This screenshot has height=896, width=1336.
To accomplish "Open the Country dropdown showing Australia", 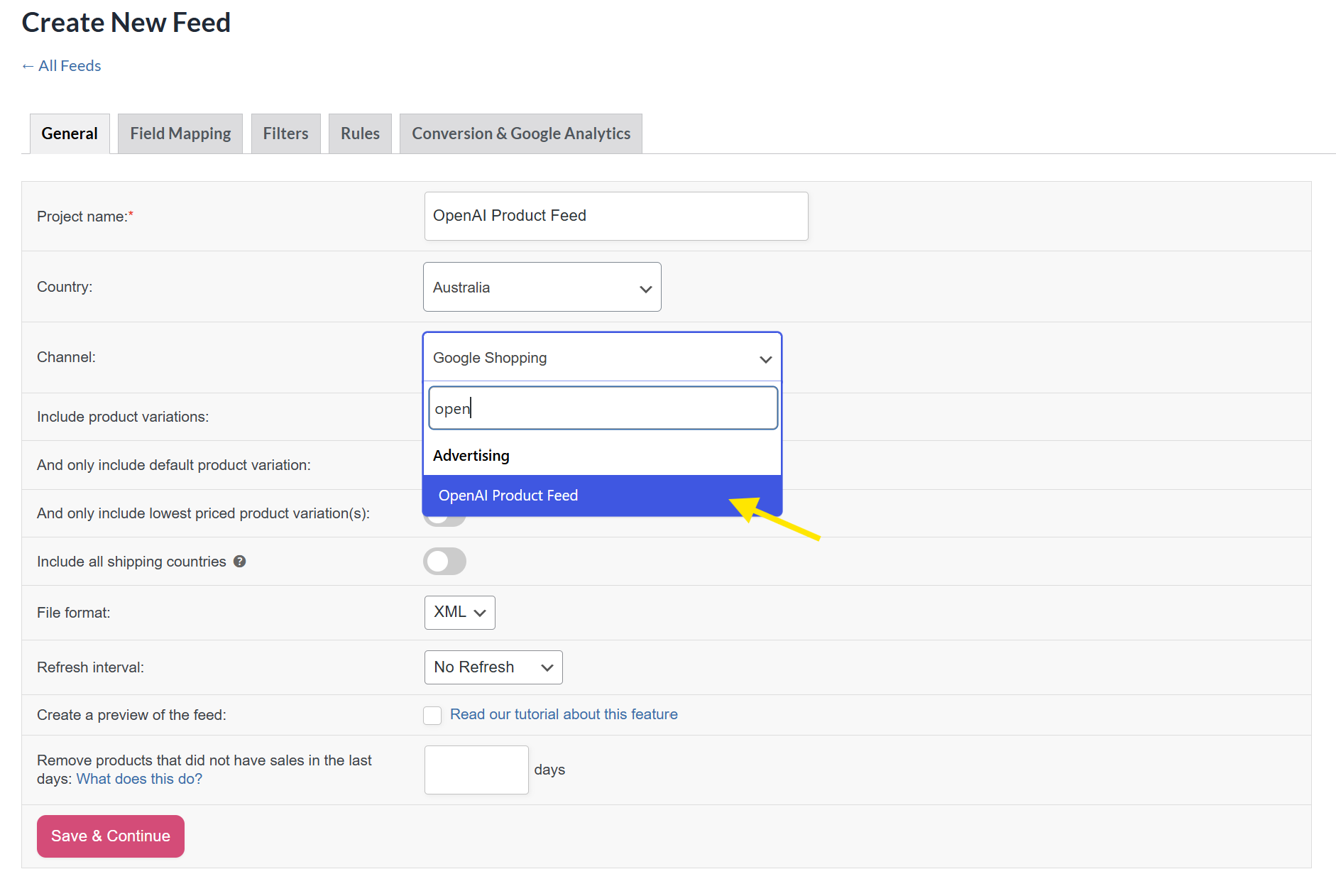I will (542, 288).
